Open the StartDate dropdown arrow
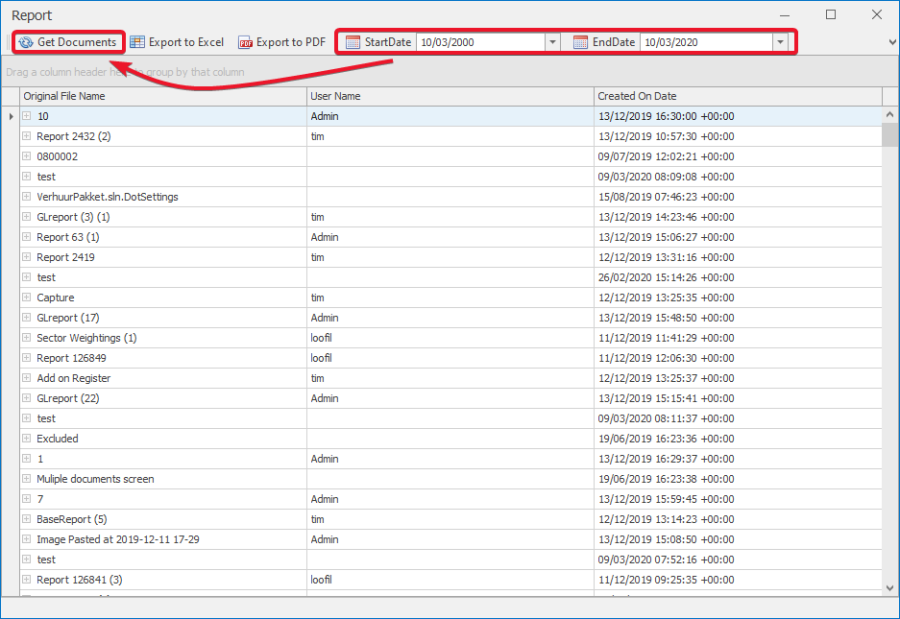 tap(552, 42)
